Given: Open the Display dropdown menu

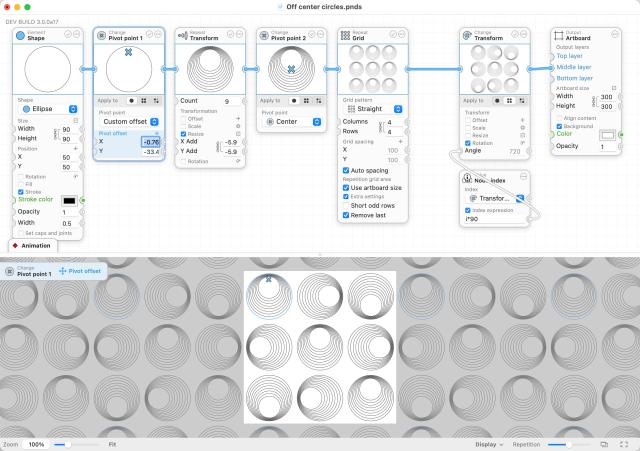Looking at the screenshot, I should 489,444.
